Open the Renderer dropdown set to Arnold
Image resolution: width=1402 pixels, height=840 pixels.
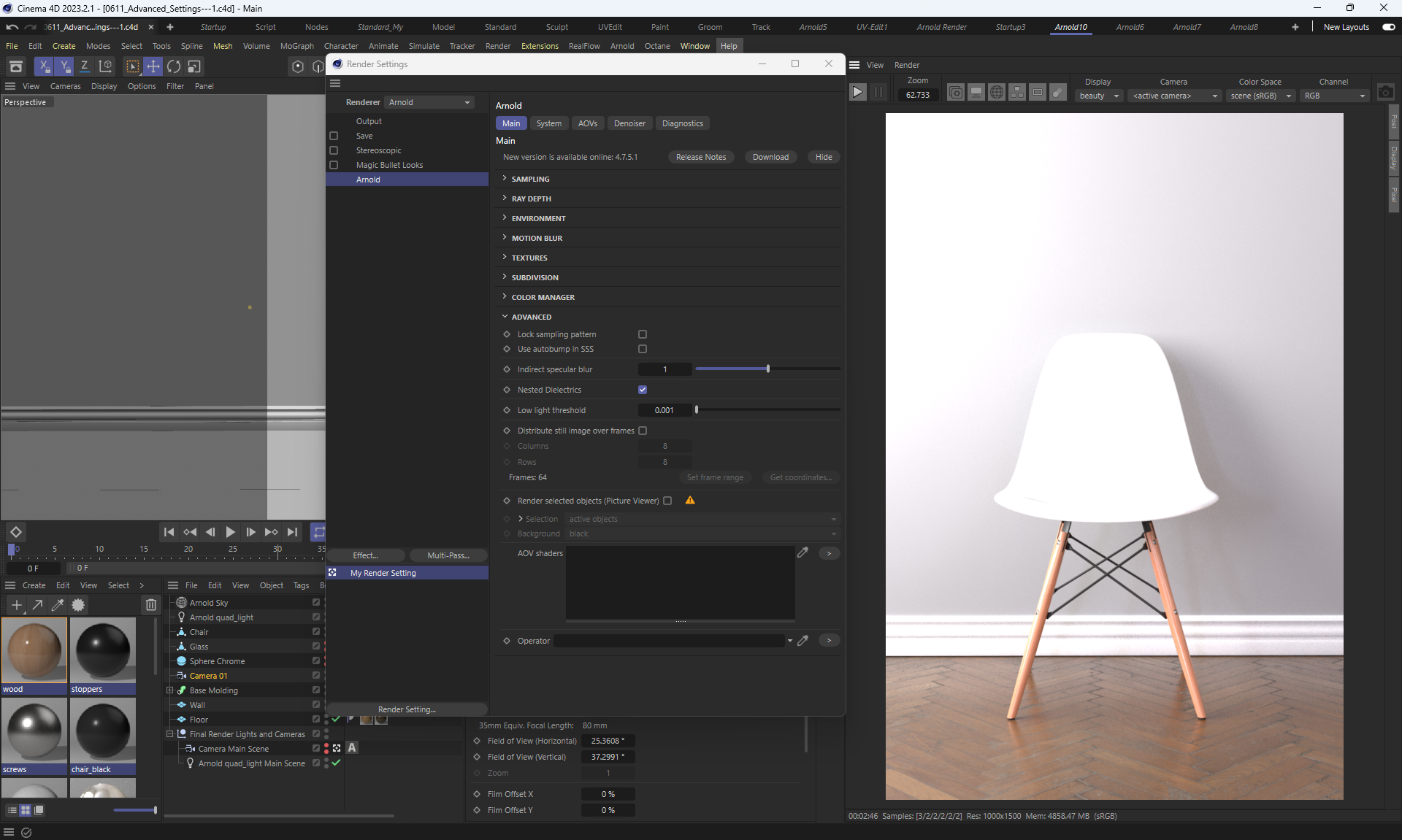(429, 102)
